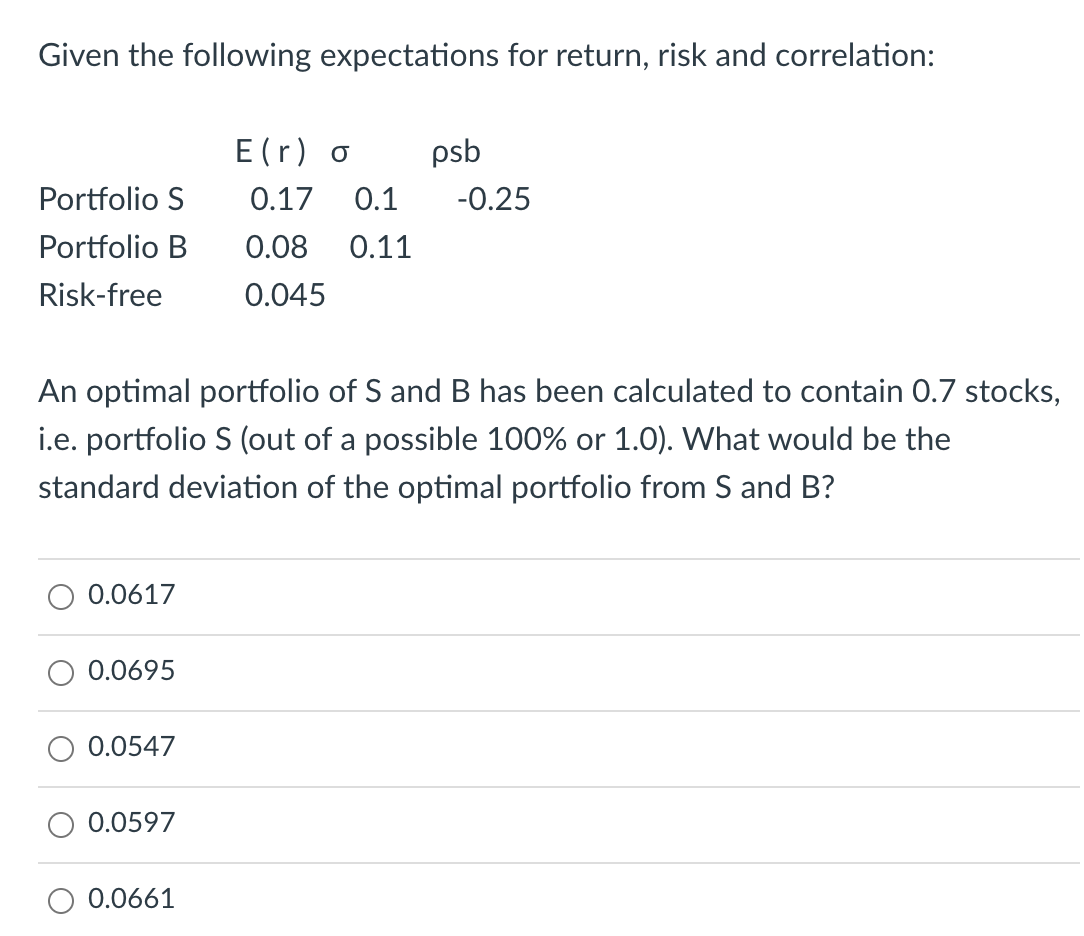Select the 0.0617 answer option
This screenshot has width=1084, height=936.
tap(61, 596)
